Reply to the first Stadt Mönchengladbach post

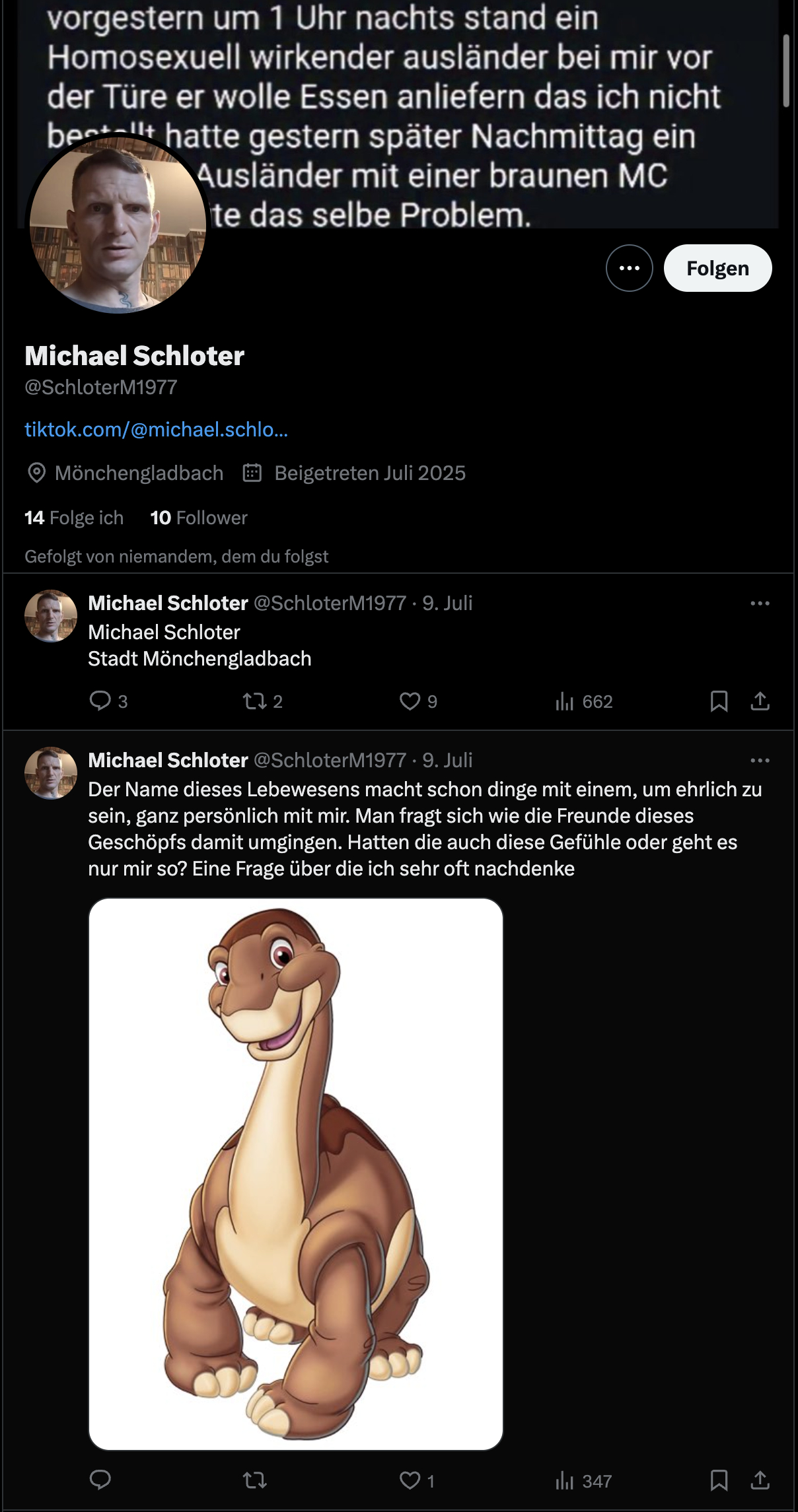click(100, 701)
